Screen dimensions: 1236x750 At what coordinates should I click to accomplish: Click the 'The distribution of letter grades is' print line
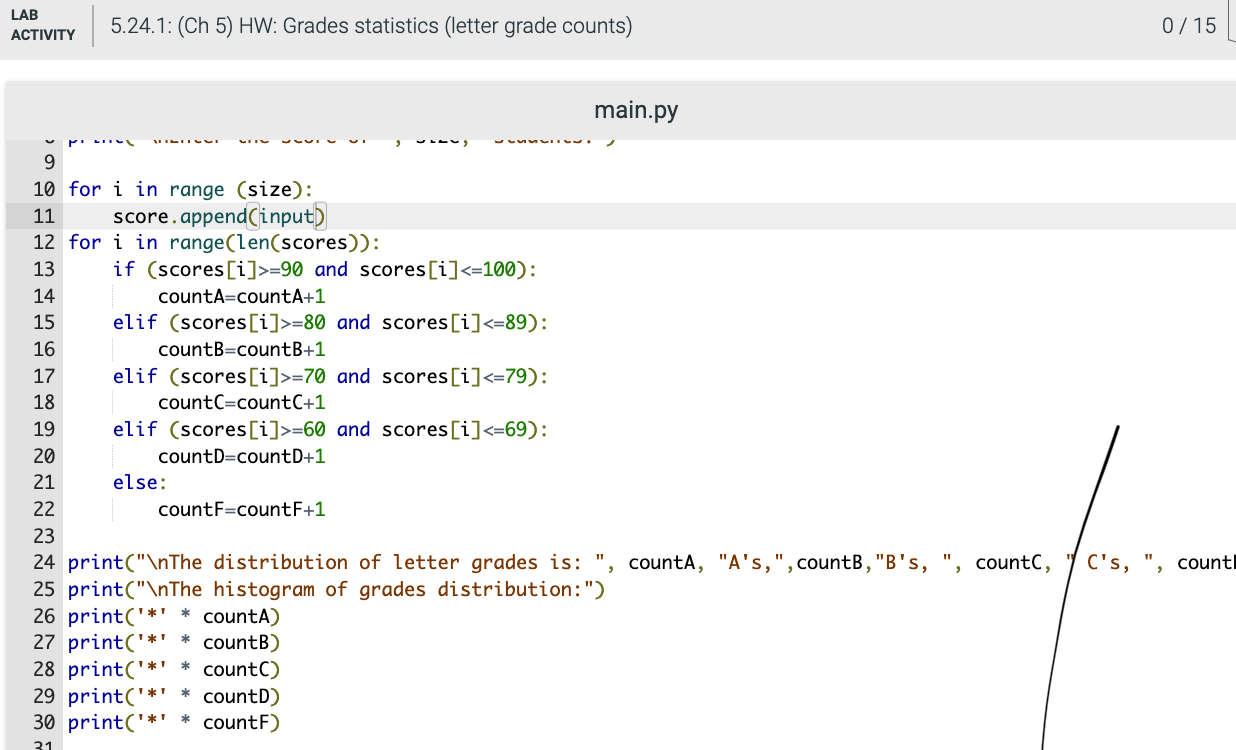652,563
